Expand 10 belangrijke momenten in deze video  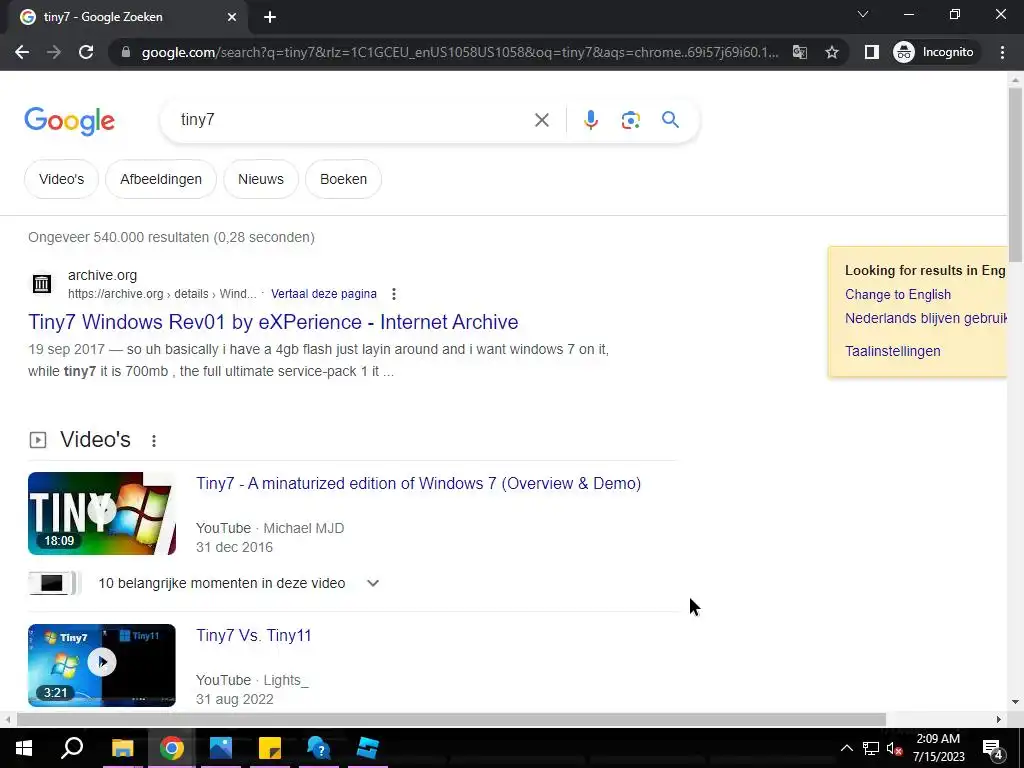[x=238, y=583]
